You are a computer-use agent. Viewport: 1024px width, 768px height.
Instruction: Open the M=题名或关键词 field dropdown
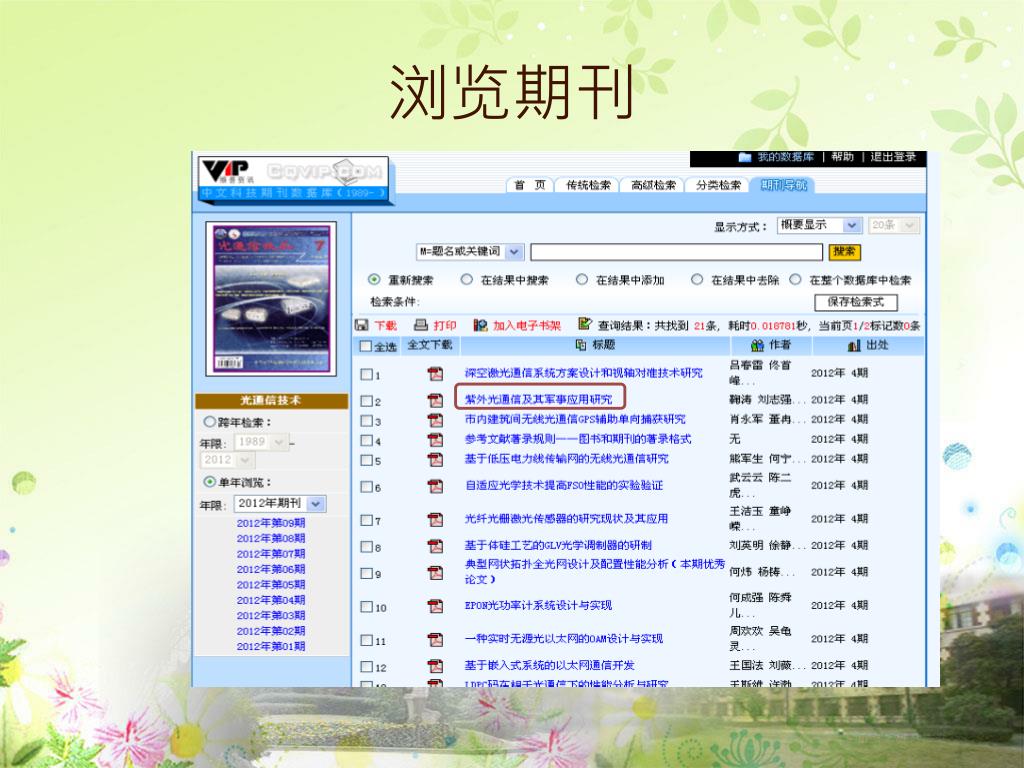(x=470, y=251)
